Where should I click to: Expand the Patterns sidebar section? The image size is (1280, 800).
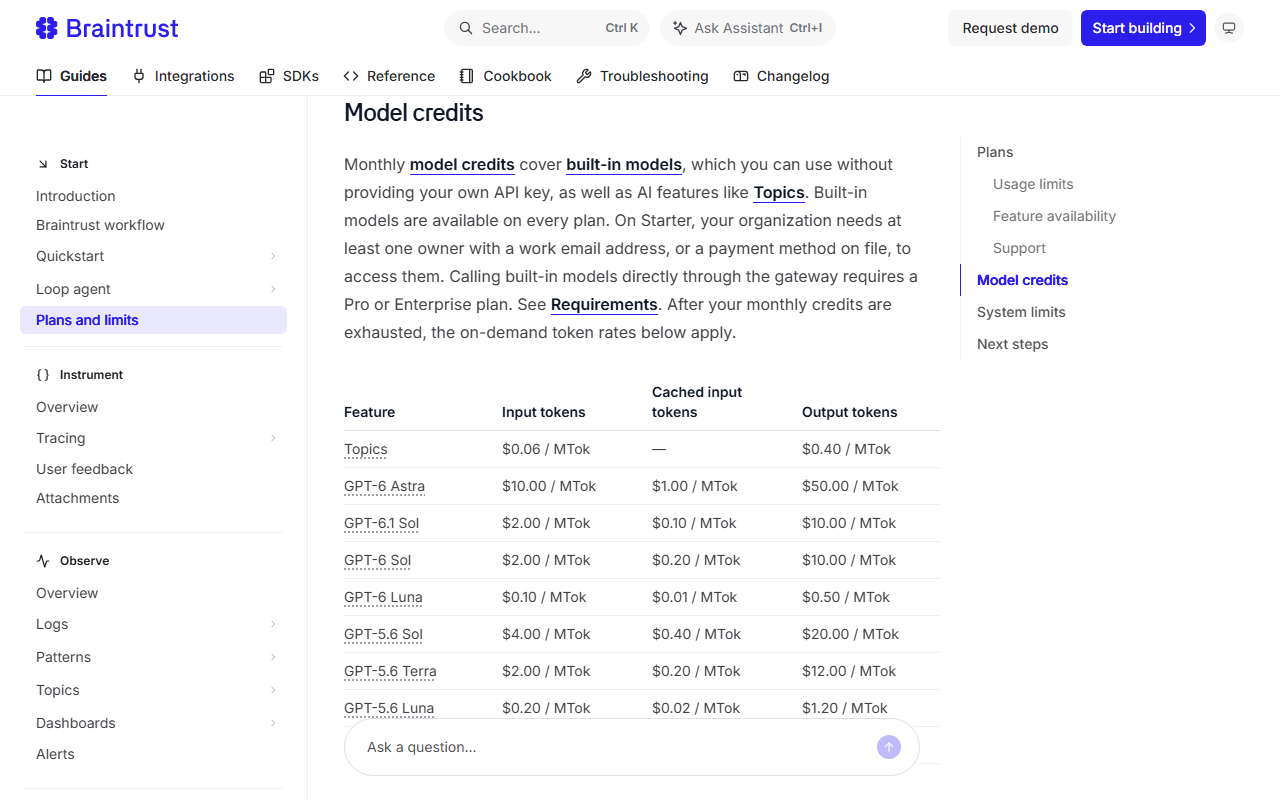[x=273, y=657]
